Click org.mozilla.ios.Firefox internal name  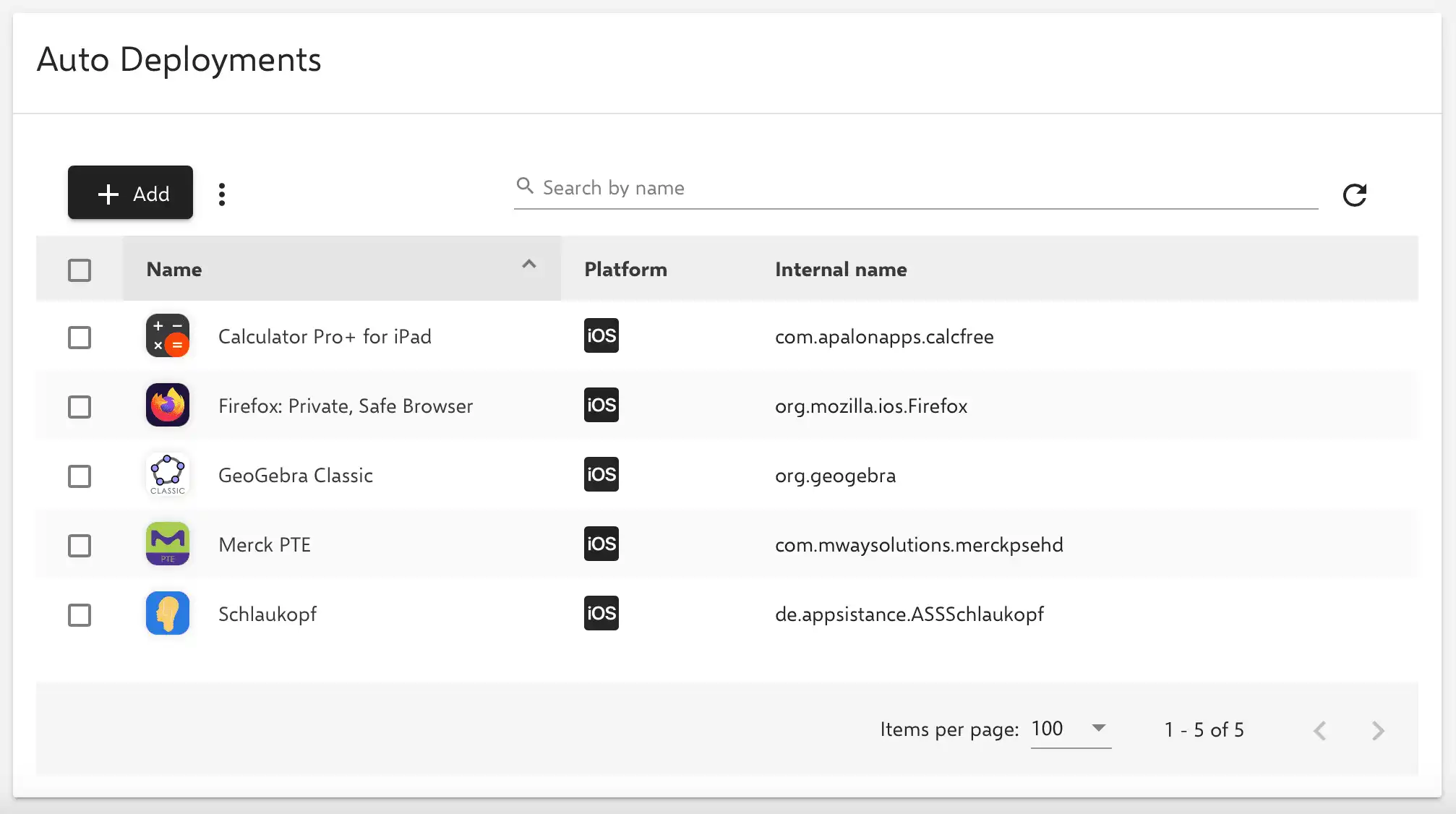pos(871,406)
